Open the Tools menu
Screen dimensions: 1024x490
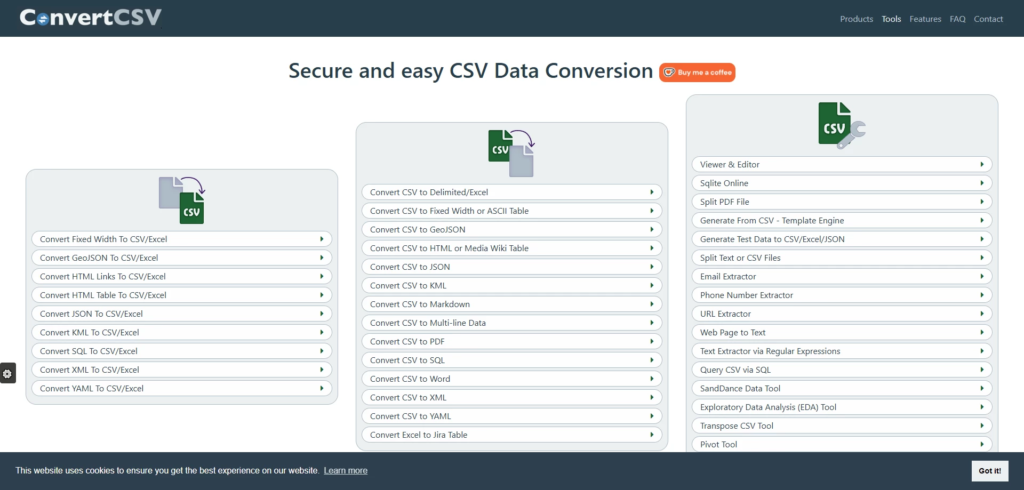(x=891, y=19)
